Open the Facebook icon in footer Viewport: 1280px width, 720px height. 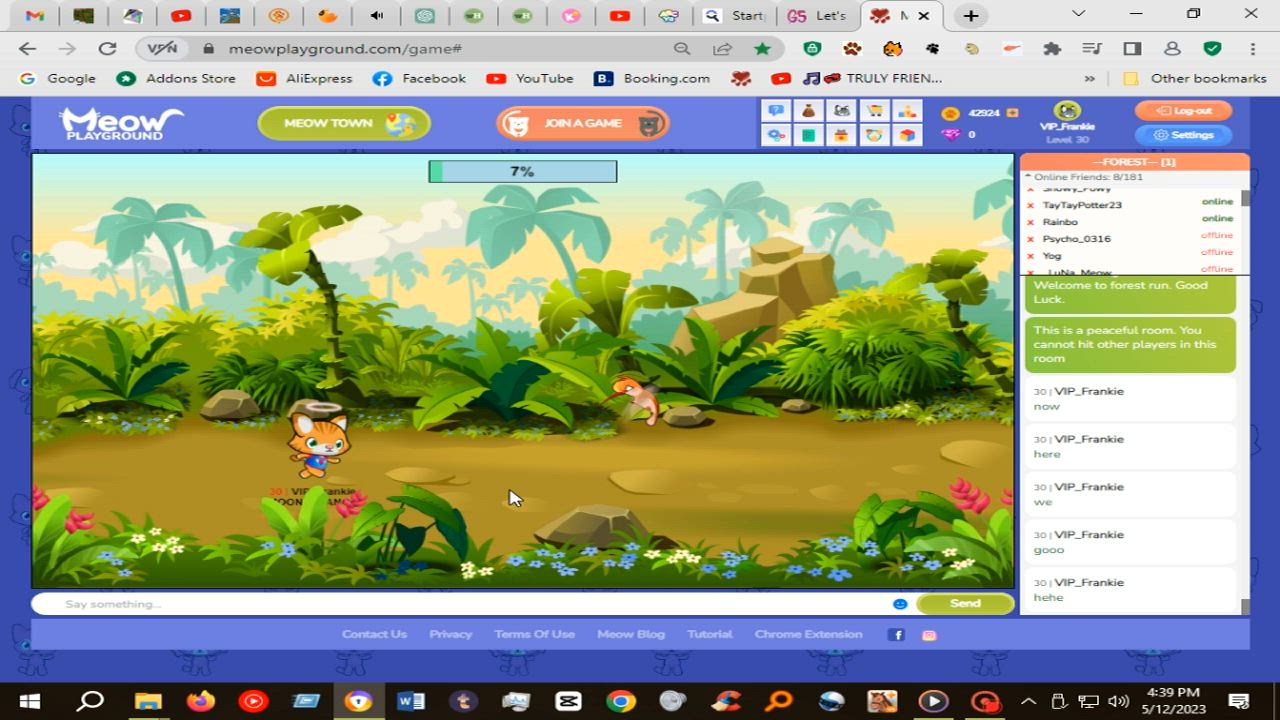coord(897,635)
